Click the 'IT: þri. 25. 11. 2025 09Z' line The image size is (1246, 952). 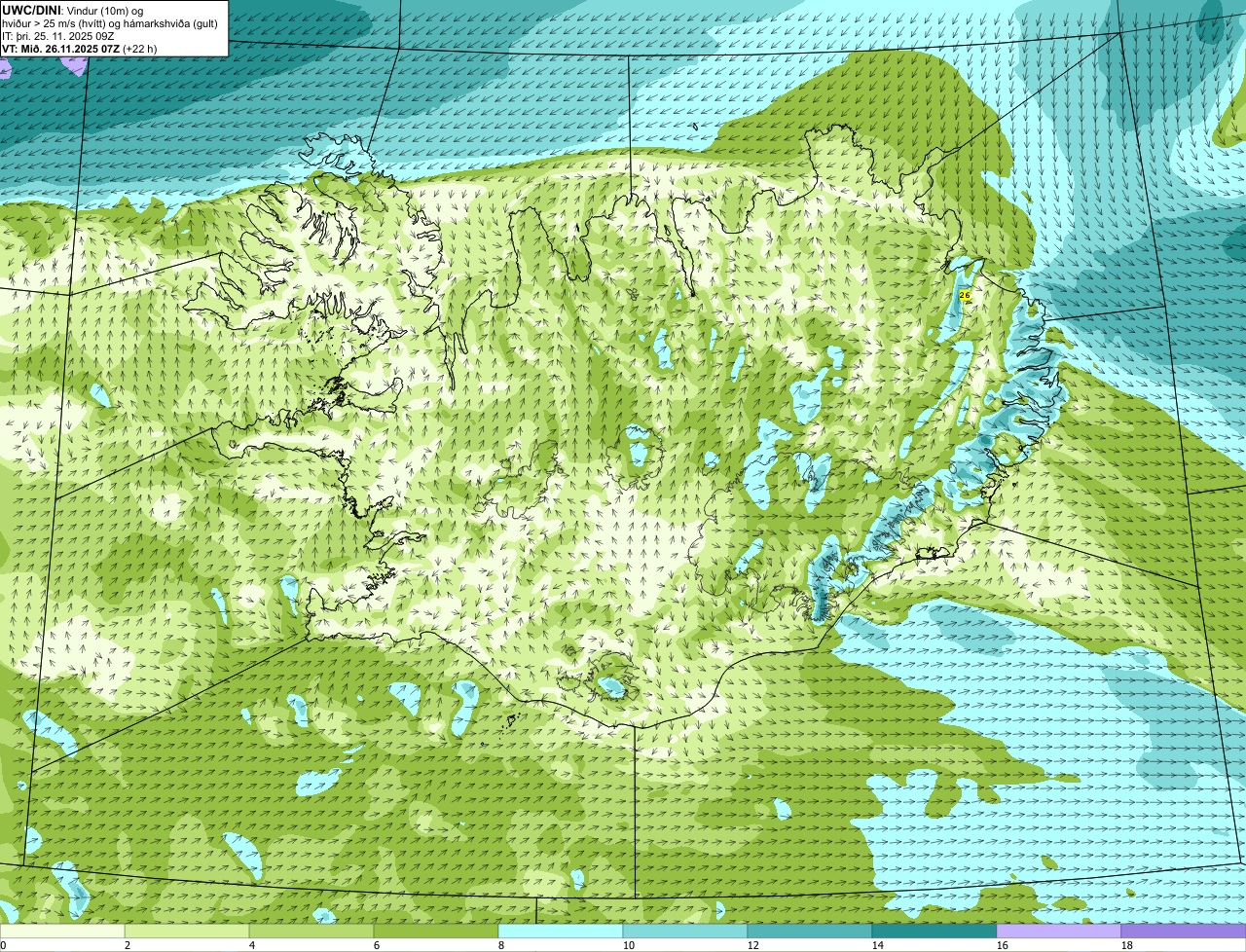point(58,35)
